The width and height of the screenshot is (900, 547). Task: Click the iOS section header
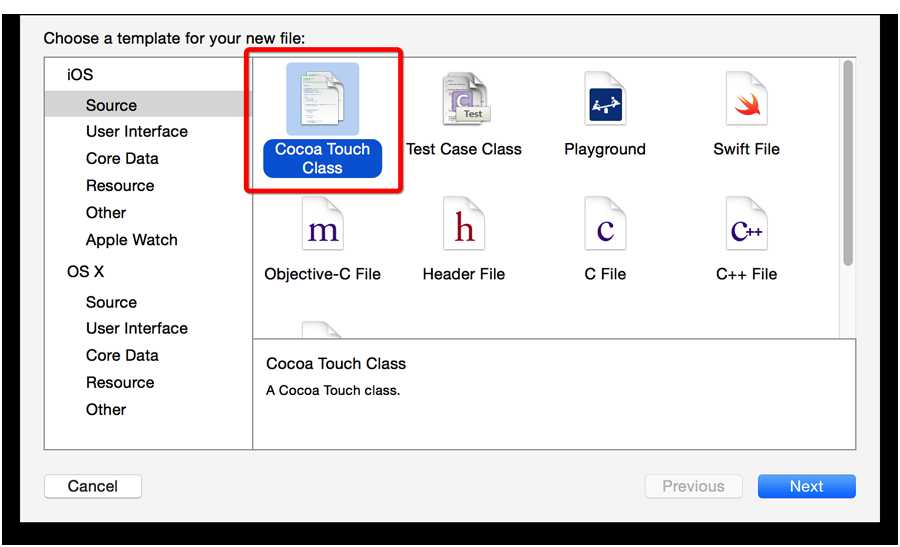point(80,75)
